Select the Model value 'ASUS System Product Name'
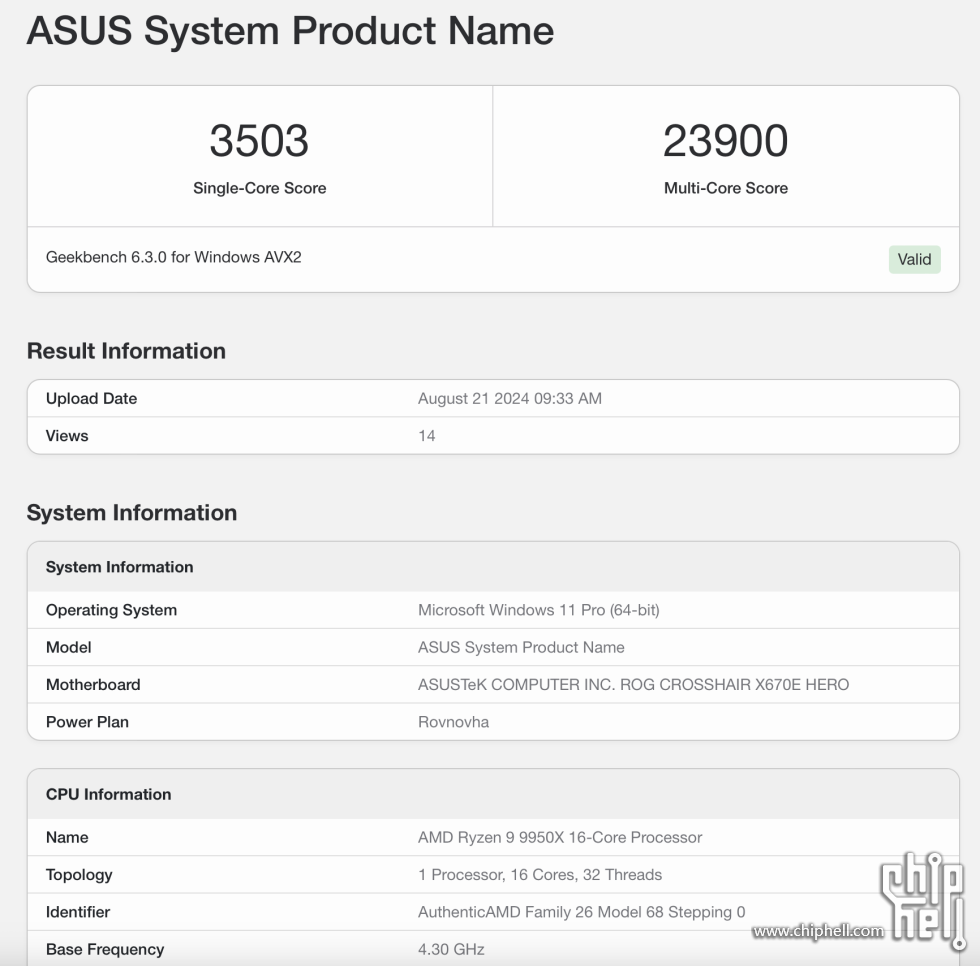Screen dimensions: 980x966 pyautogui.click(x=521, y=647)
